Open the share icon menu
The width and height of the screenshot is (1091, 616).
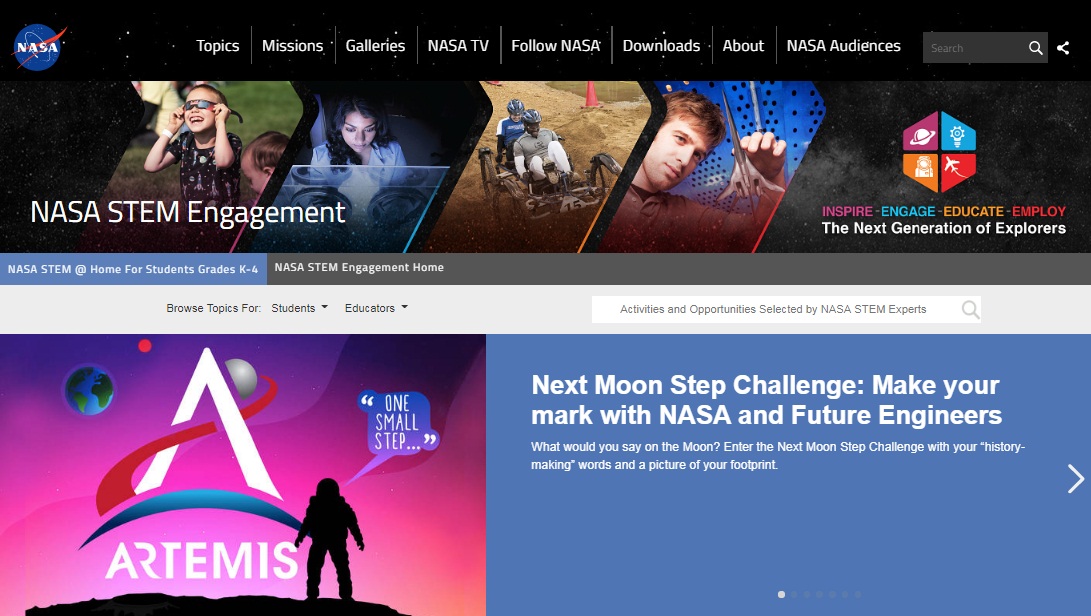click(x=1063, y=48)
